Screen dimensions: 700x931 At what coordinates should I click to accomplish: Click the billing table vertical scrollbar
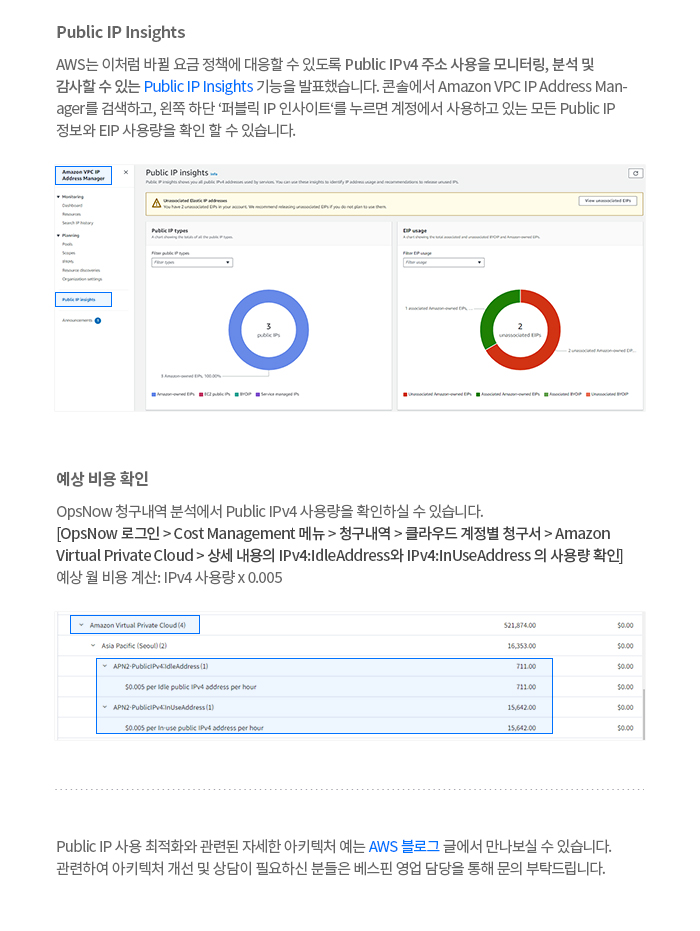click(x=644, y=712)
